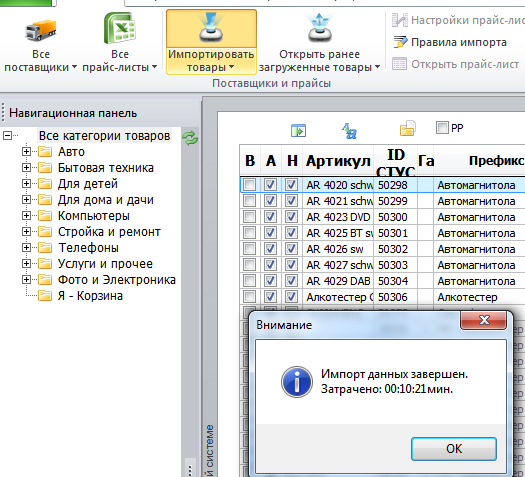Toggle the PP checkbox
The height and width of the screenshot is (477, 525).
point(442,128)
